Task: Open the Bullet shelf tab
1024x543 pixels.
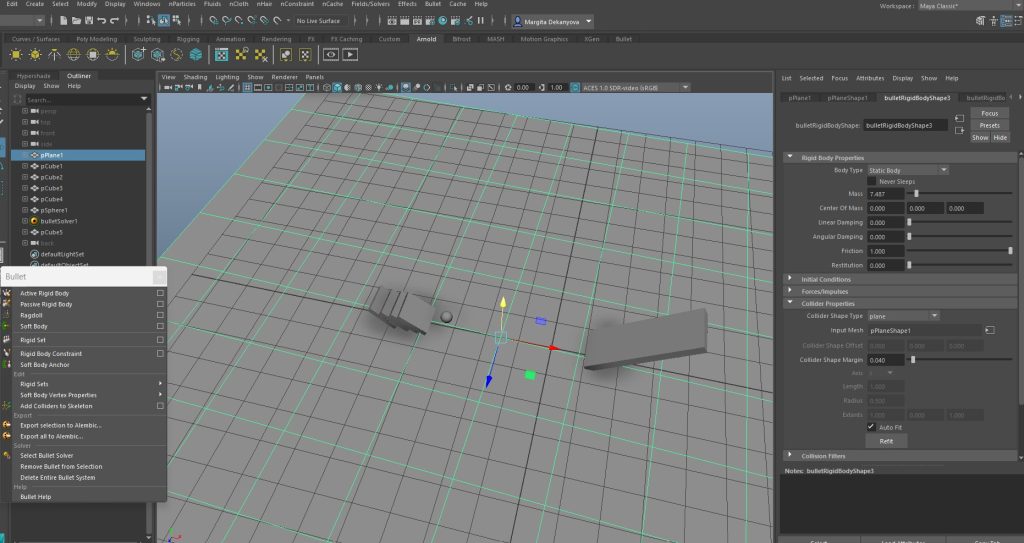Action: 624,39
